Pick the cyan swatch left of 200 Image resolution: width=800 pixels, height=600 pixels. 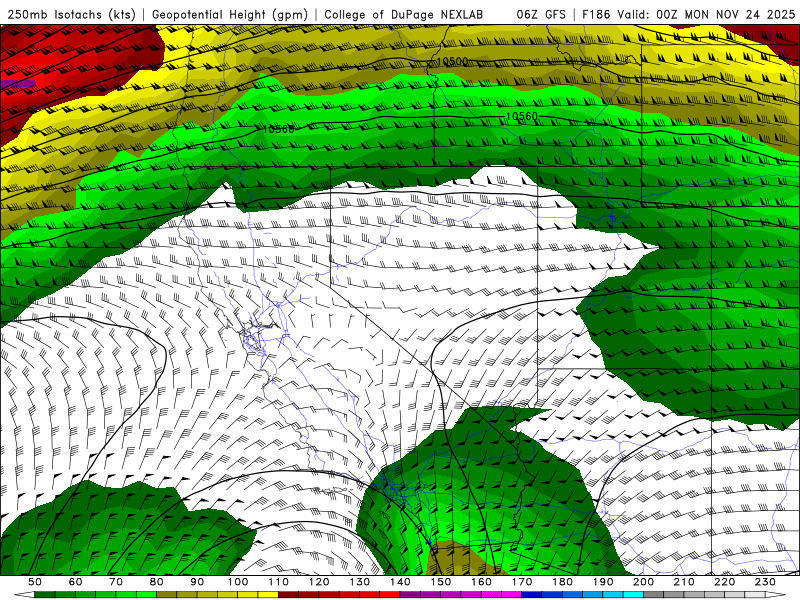tap(633, 595)
